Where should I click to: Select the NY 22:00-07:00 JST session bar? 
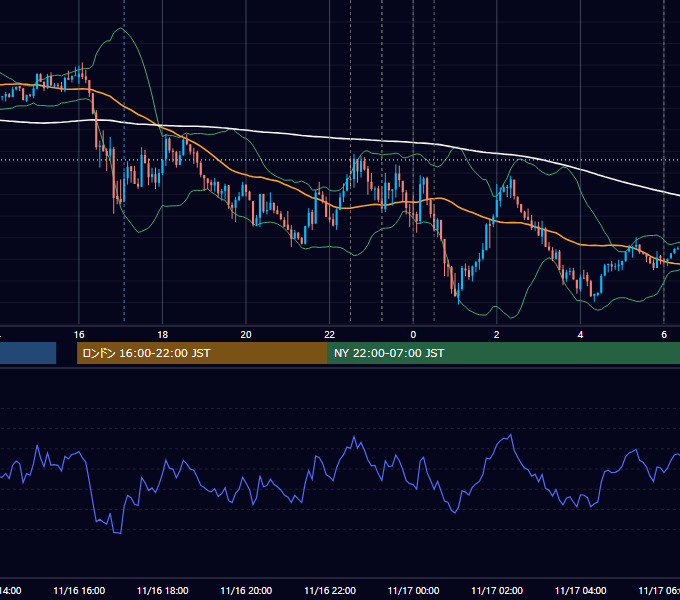pos(504,353)
